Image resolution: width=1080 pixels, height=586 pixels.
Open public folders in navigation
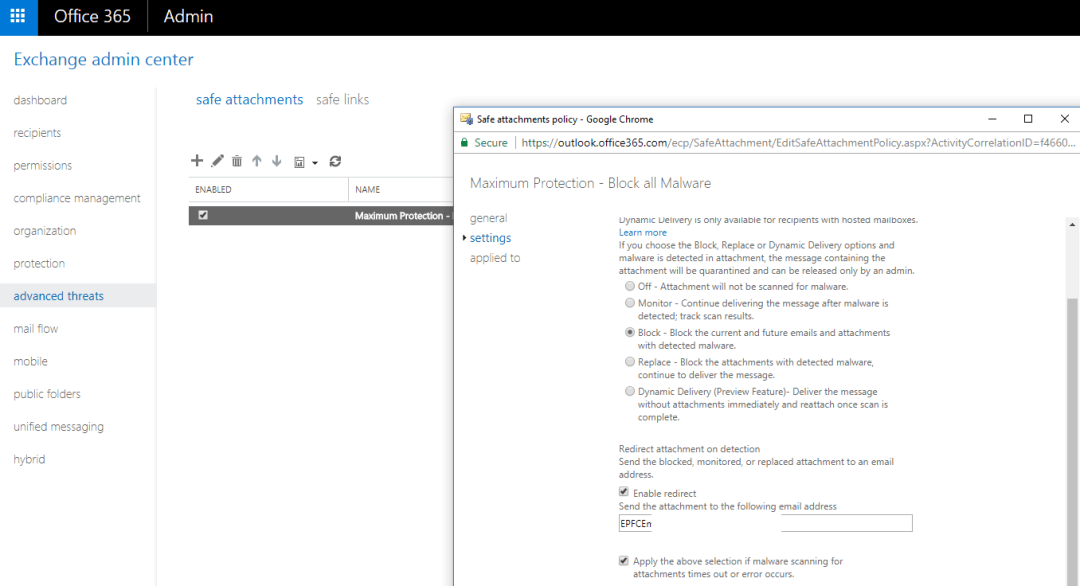47,394
